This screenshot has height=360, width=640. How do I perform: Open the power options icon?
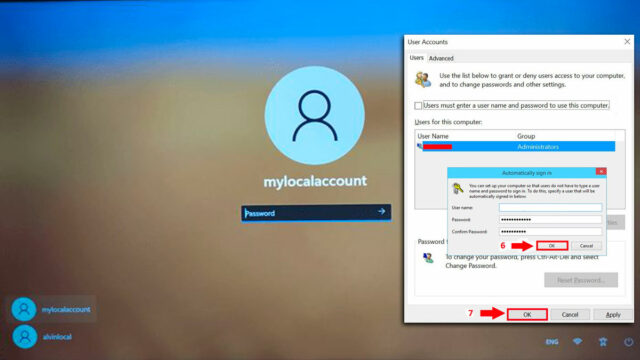point(629,342)
